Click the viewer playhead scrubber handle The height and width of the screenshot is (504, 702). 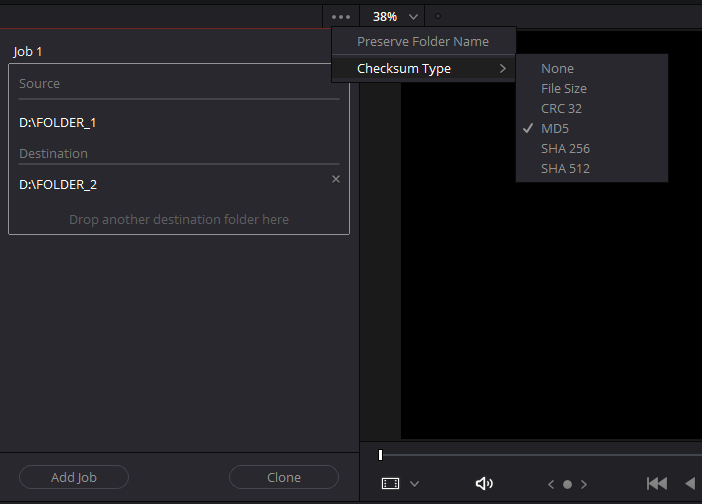(x=380, y=455)
